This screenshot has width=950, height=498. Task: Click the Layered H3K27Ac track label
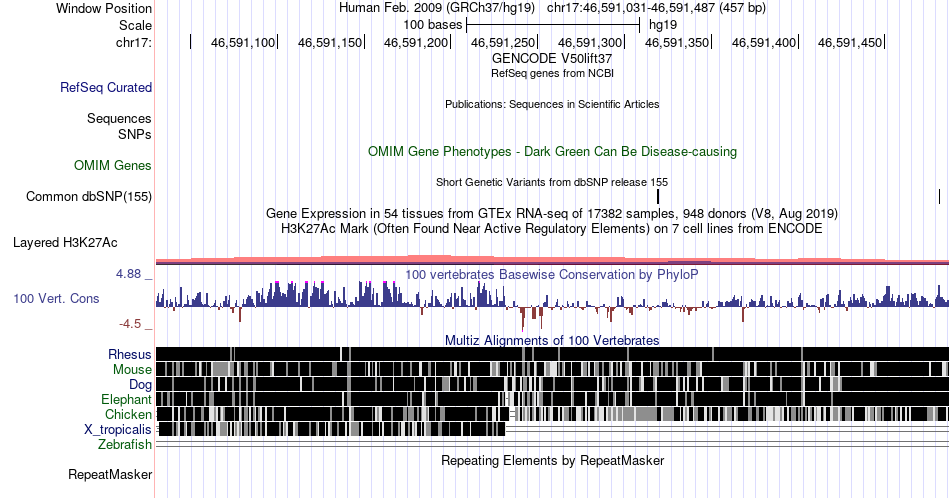(x=65, y=242)
